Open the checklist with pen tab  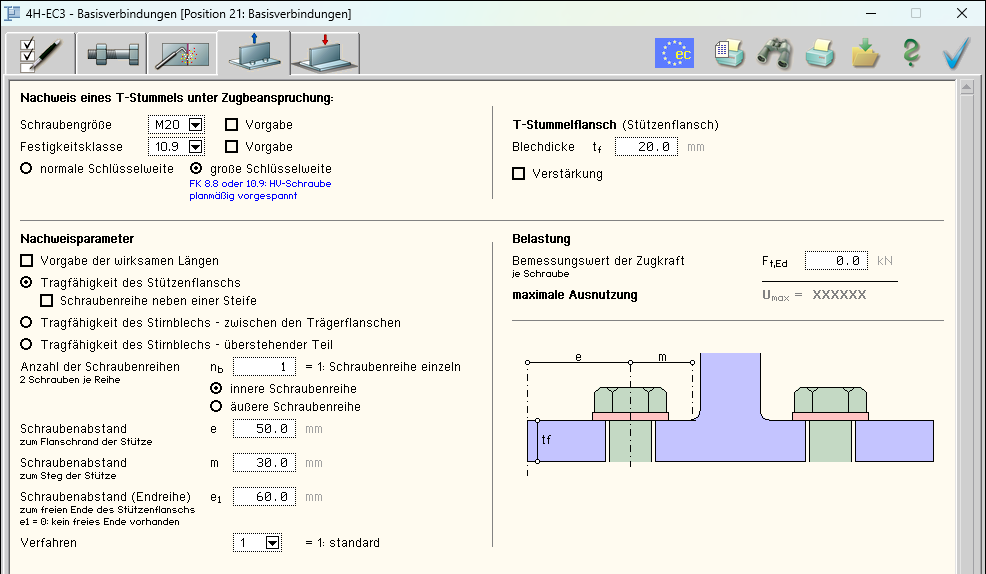click(x=39, y=54)
